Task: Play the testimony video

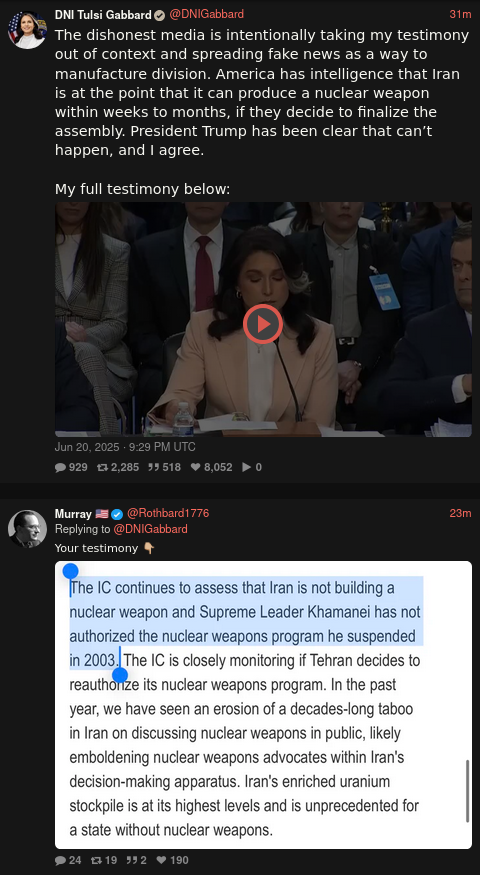Action: tap(263, 323)
